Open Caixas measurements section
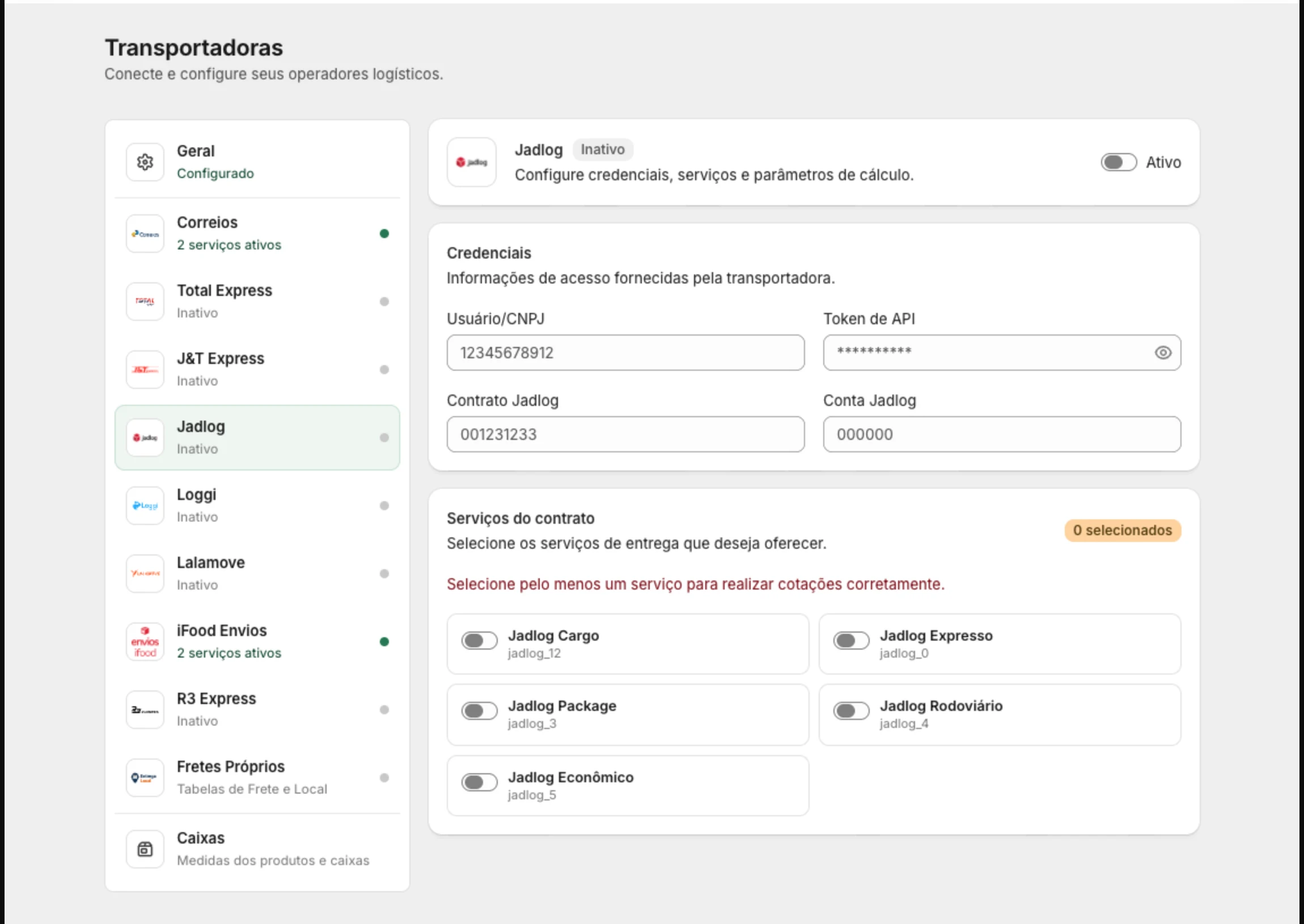Screen dimensions: 1304x924 [257, 850]
